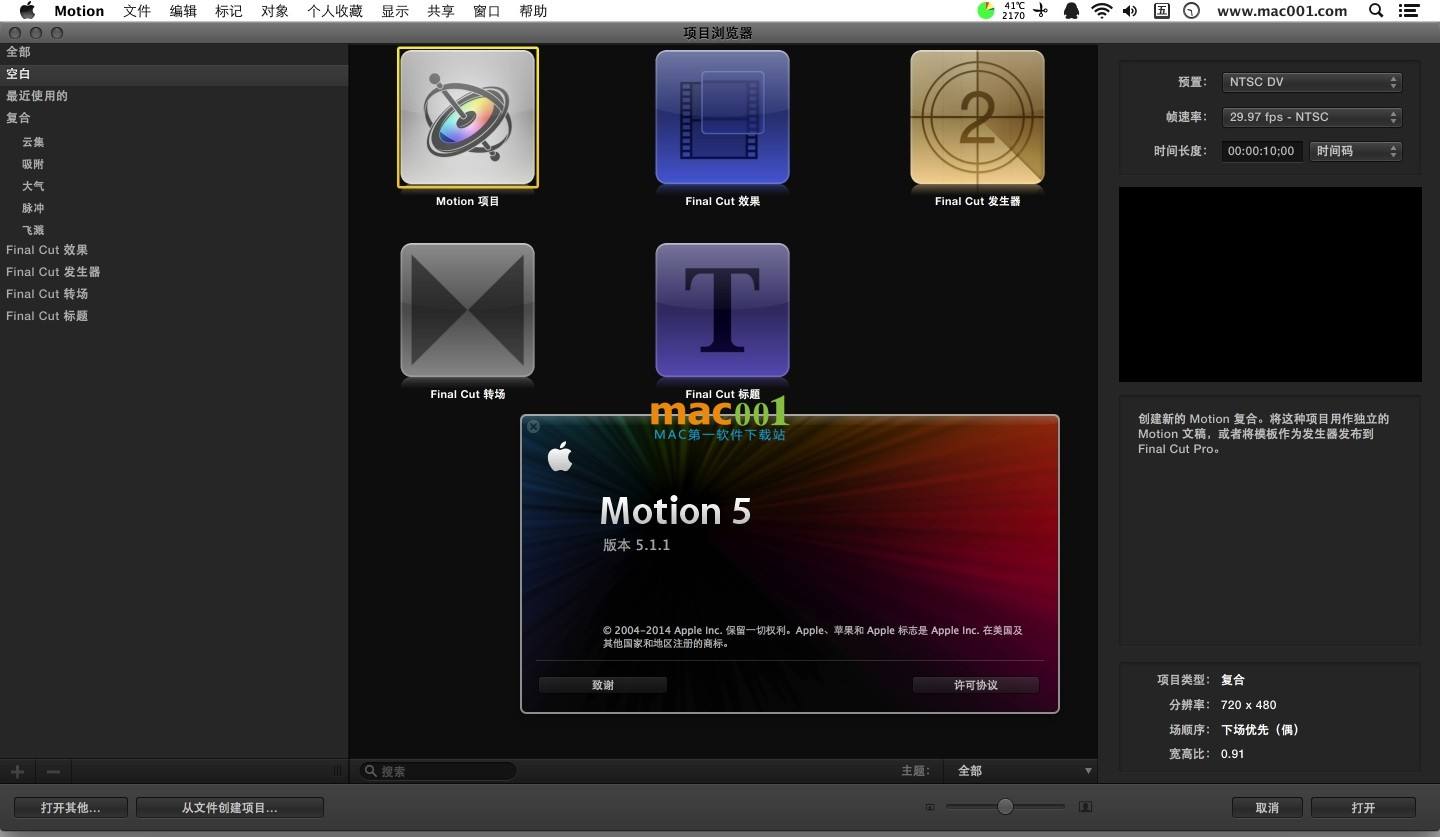The image size is (1440, 837).
Task: Click the 打开 button
Action: click(1363, 807)
